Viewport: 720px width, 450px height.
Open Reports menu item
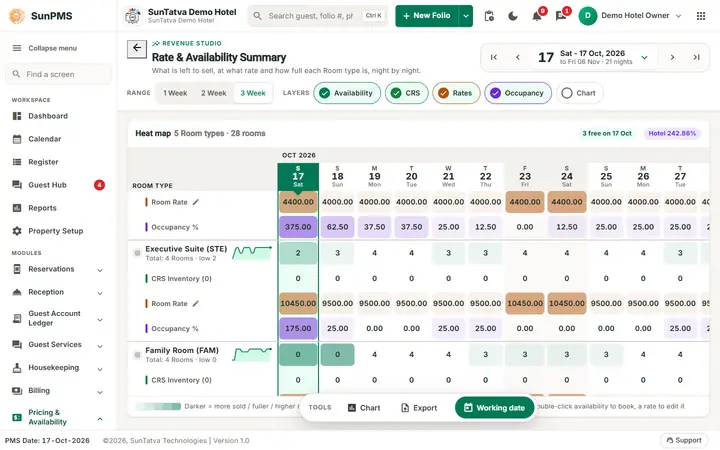42,208
